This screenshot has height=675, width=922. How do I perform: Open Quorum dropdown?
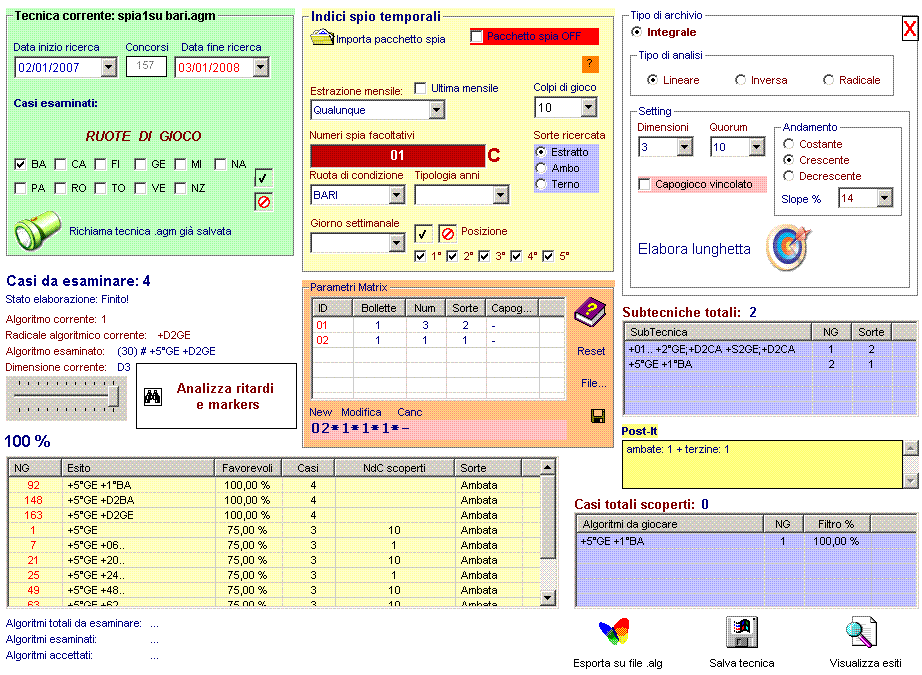[x=757, y=147]
